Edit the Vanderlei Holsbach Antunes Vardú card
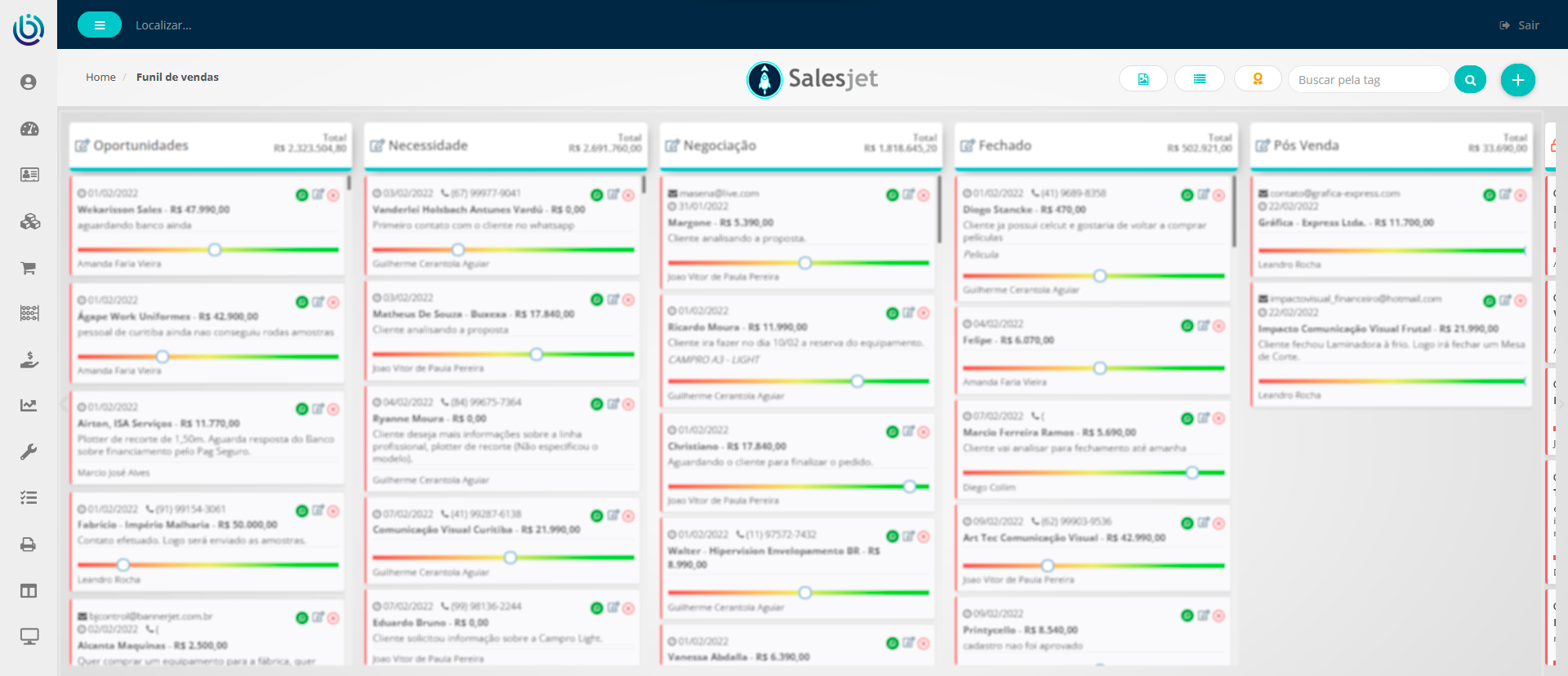Viewport: 1568px width, 676px height. click(612, 194)
